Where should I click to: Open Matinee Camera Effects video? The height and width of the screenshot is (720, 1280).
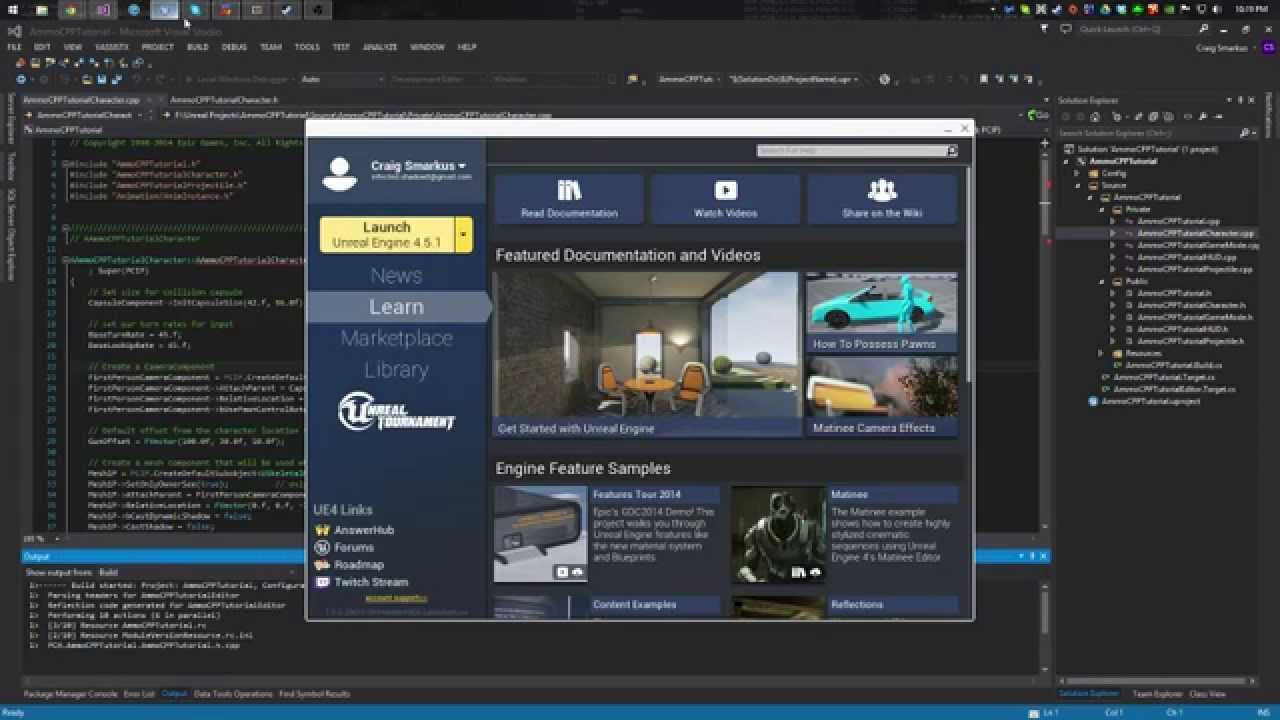882,396
